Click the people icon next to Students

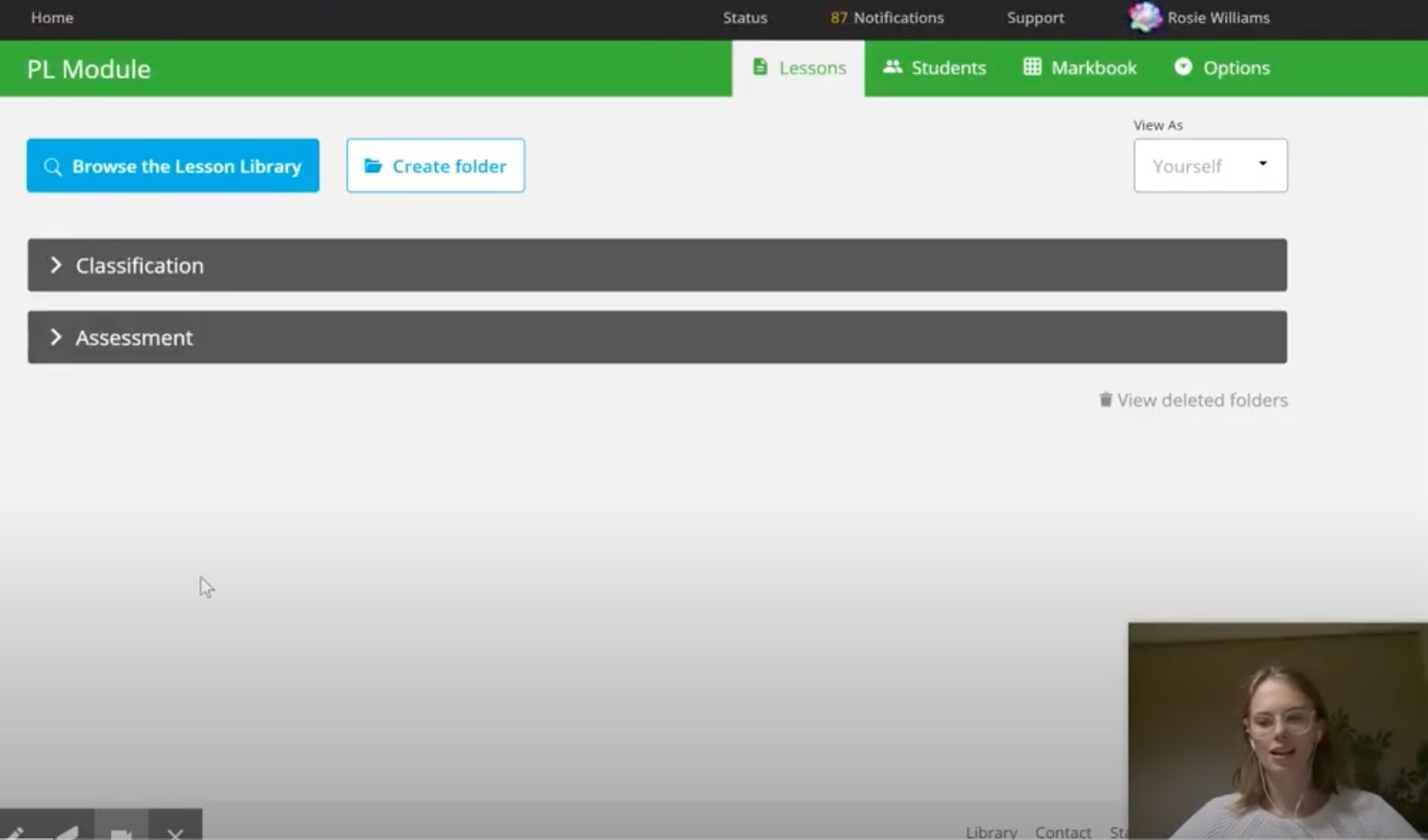[892, 67]
